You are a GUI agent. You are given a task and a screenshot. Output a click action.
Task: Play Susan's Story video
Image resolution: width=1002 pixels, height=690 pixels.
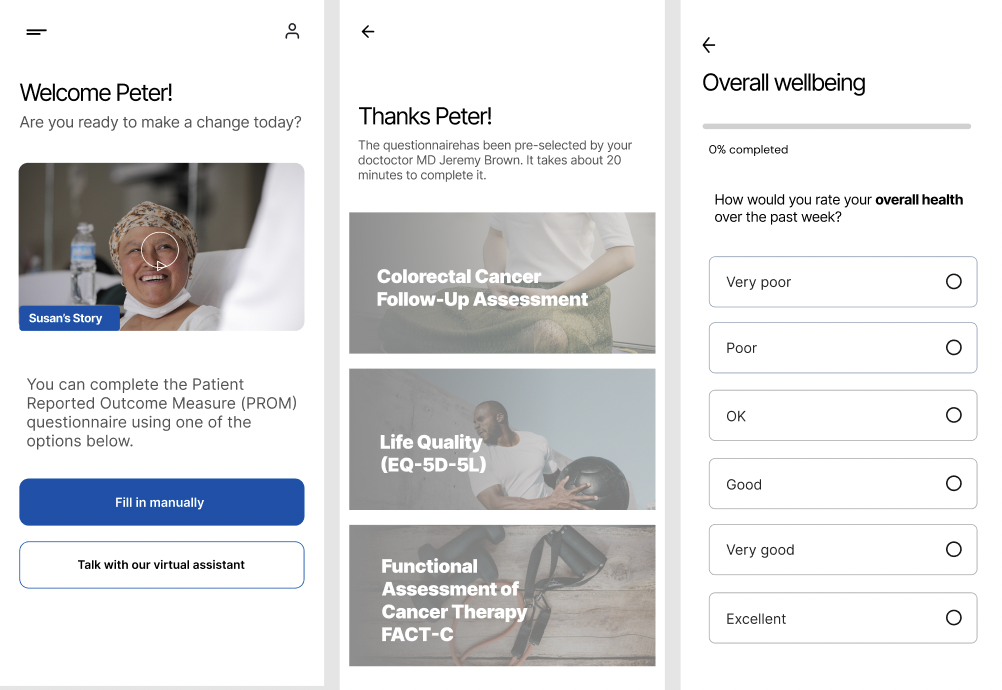tap(160, 250)
